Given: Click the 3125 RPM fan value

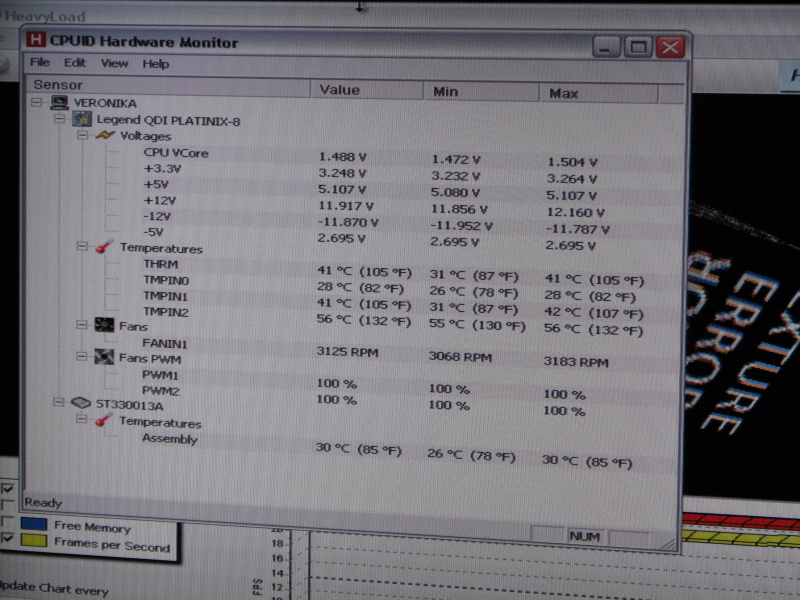Looking at the screenshot, I should pos(347,352).
